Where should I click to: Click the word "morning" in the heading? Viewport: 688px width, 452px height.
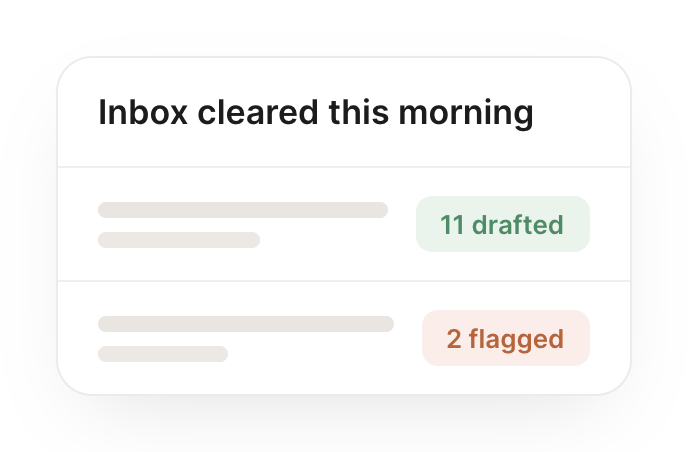coord(466,114)
